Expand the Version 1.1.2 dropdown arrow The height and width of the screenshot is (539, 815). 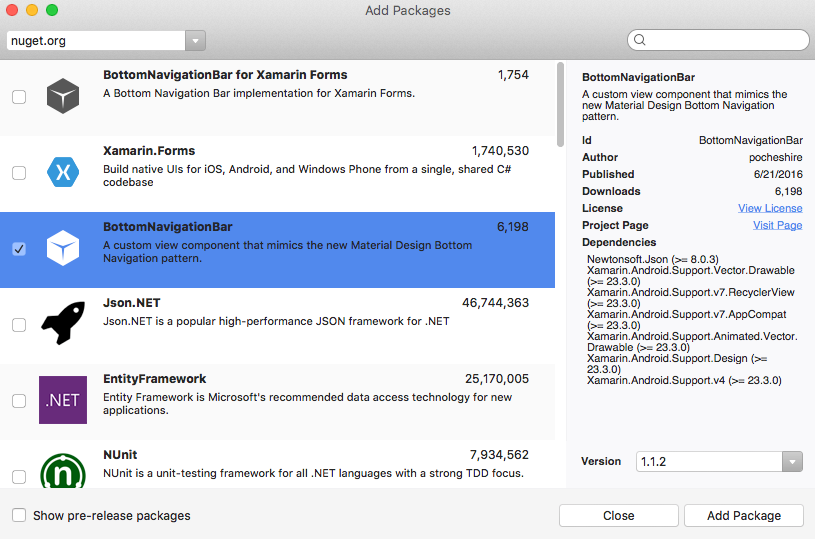[x=792, y=462]
